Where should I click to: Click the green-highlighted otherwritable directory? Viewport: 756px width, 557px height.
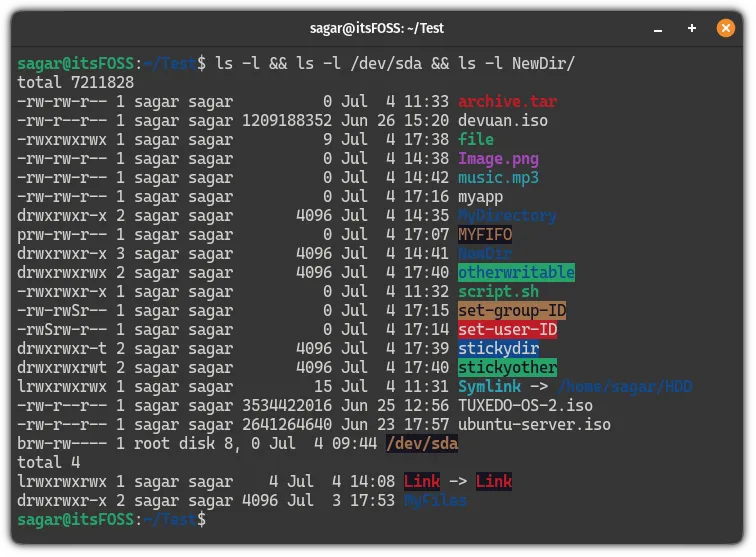pyautogui.click(x=516, y=272)
